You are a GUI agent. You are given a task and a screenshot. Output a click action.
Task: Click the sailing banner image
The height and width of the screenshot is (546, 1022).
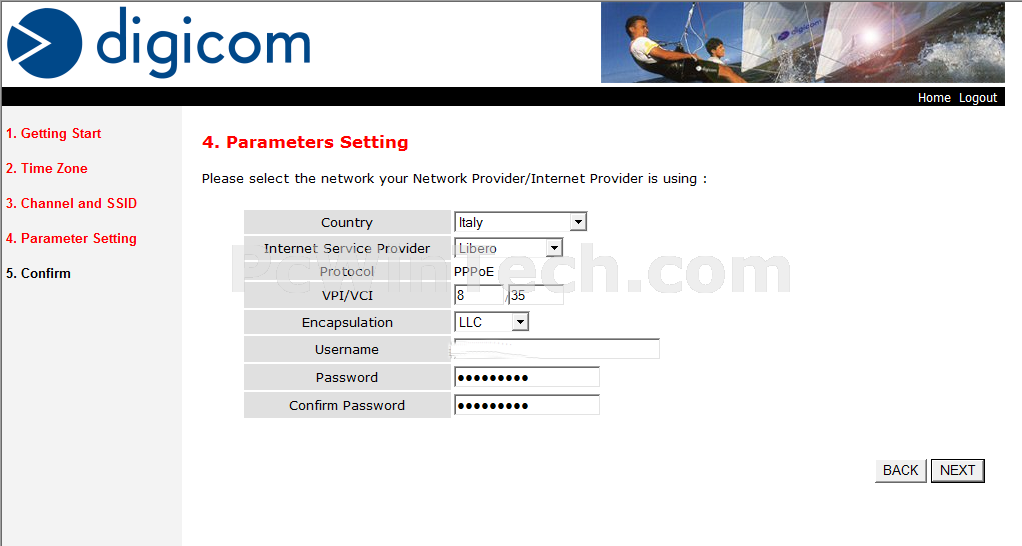click(x=802, y=42)
